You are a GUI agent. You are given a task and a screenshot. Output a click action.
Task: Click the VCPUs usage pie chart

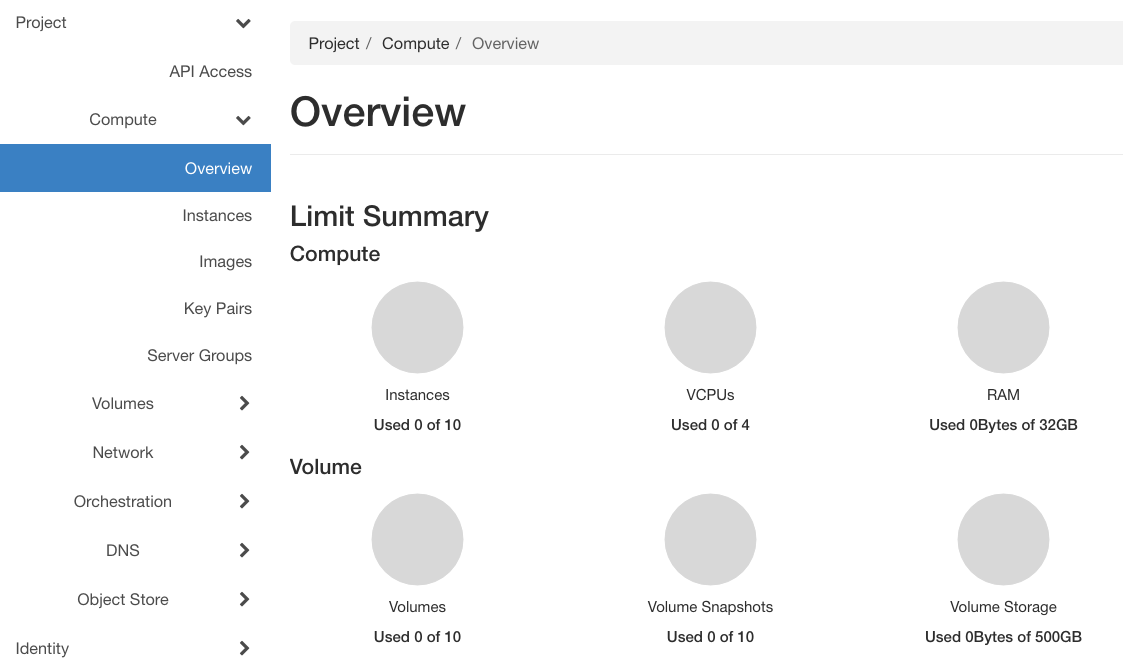tap(710, 328)
